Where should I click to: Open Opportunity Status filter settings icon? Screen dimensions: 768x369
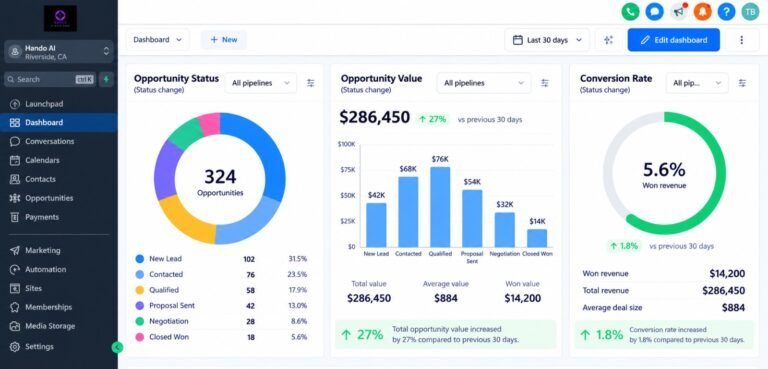tap(311, 83)
